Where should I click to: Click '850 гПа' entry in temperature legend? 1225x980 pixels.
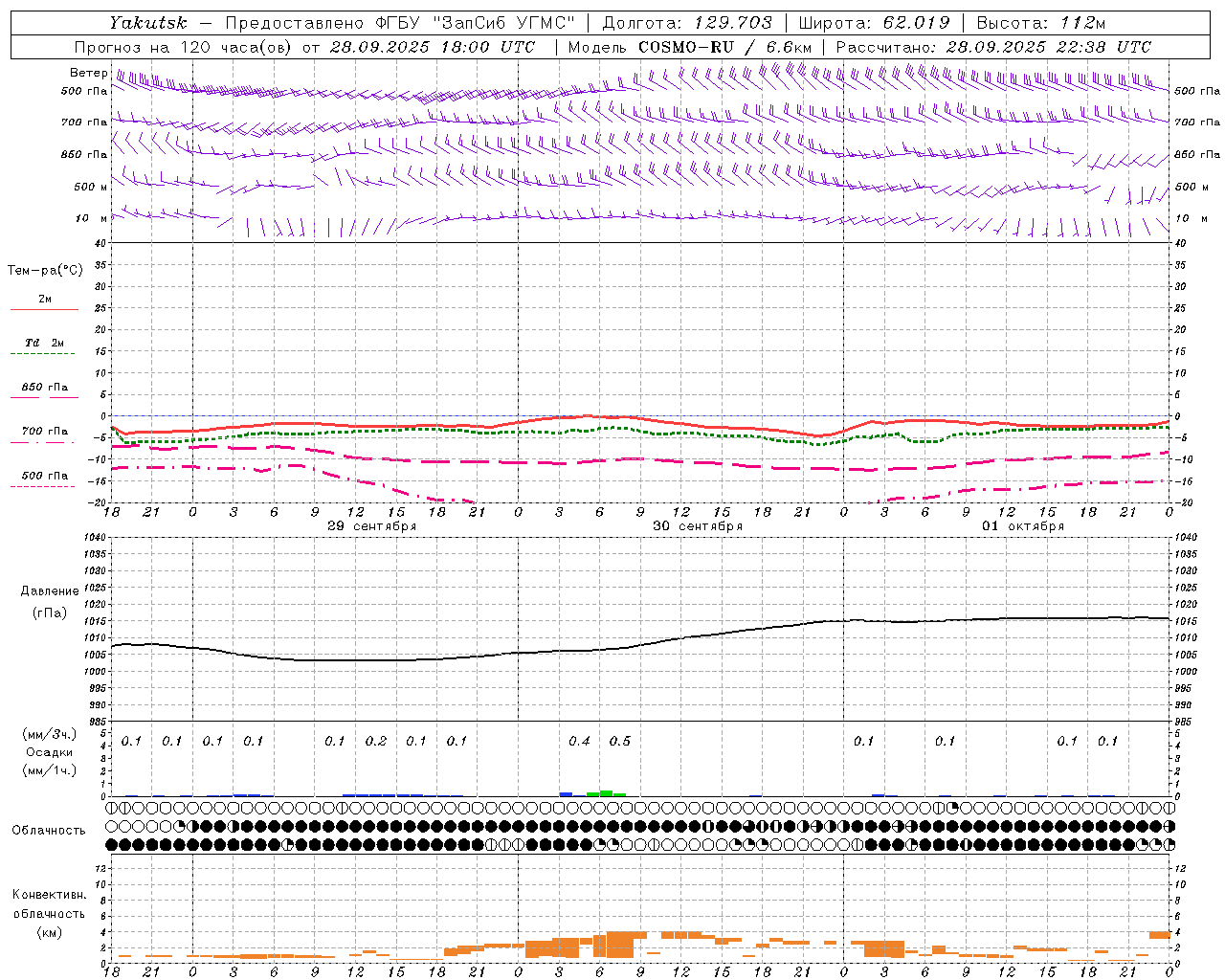click(x=44, y=388)
